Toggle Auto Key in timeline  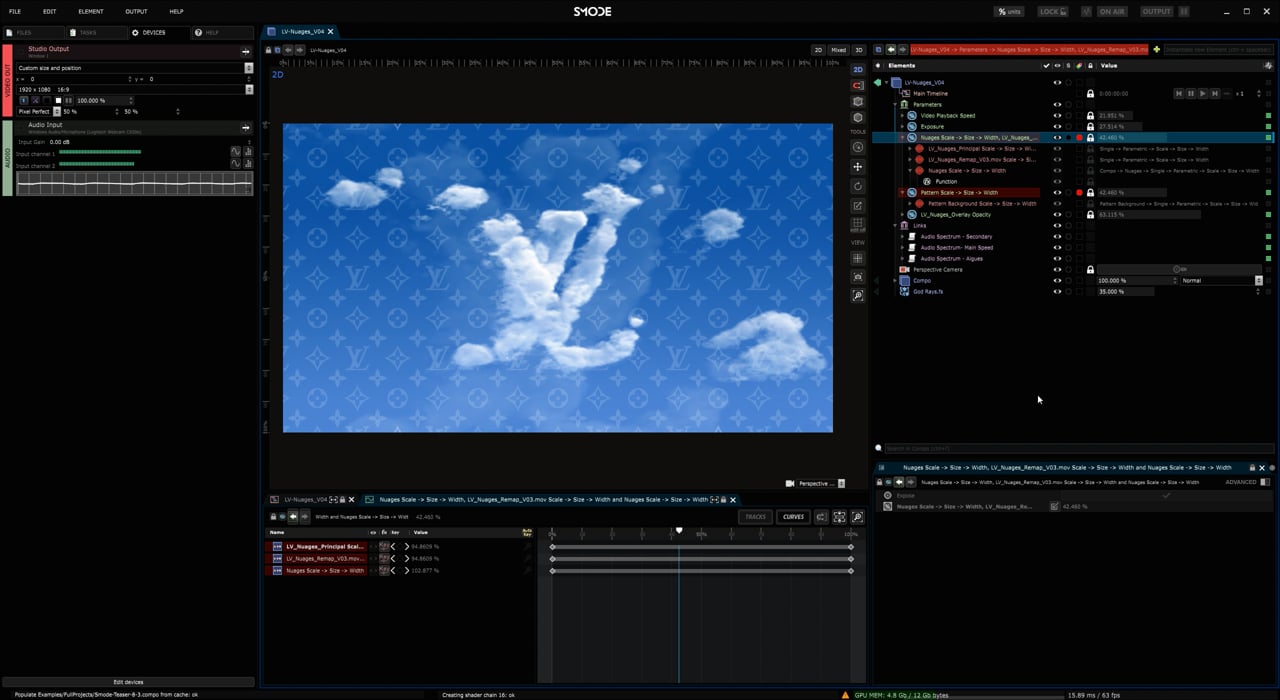(527, 532)
